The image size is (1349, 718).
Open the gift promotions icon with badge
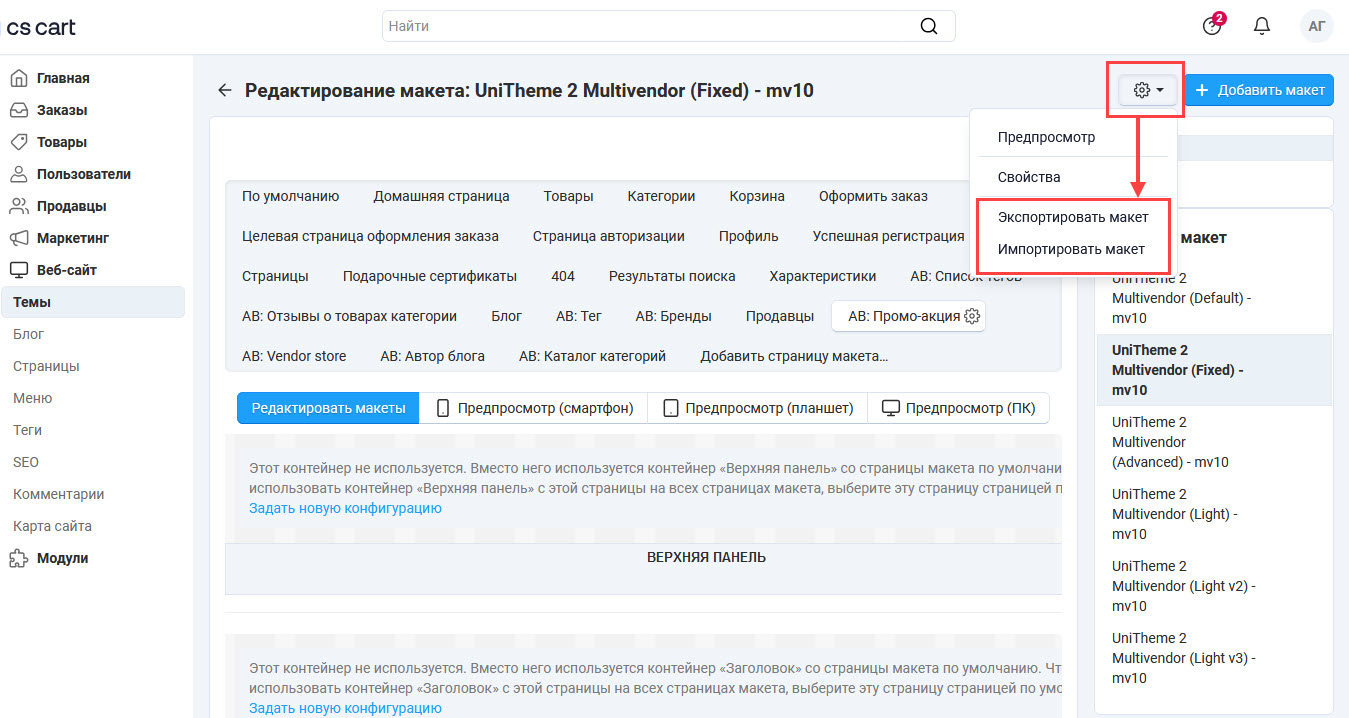click(x=1212, y=26)
